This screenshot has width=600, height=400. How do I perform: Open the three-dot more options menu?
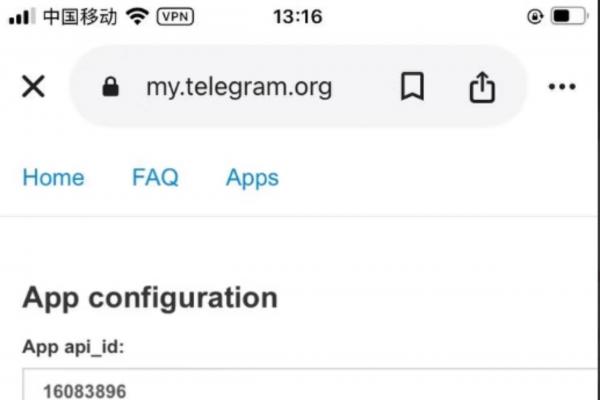[x=562, y=87]
